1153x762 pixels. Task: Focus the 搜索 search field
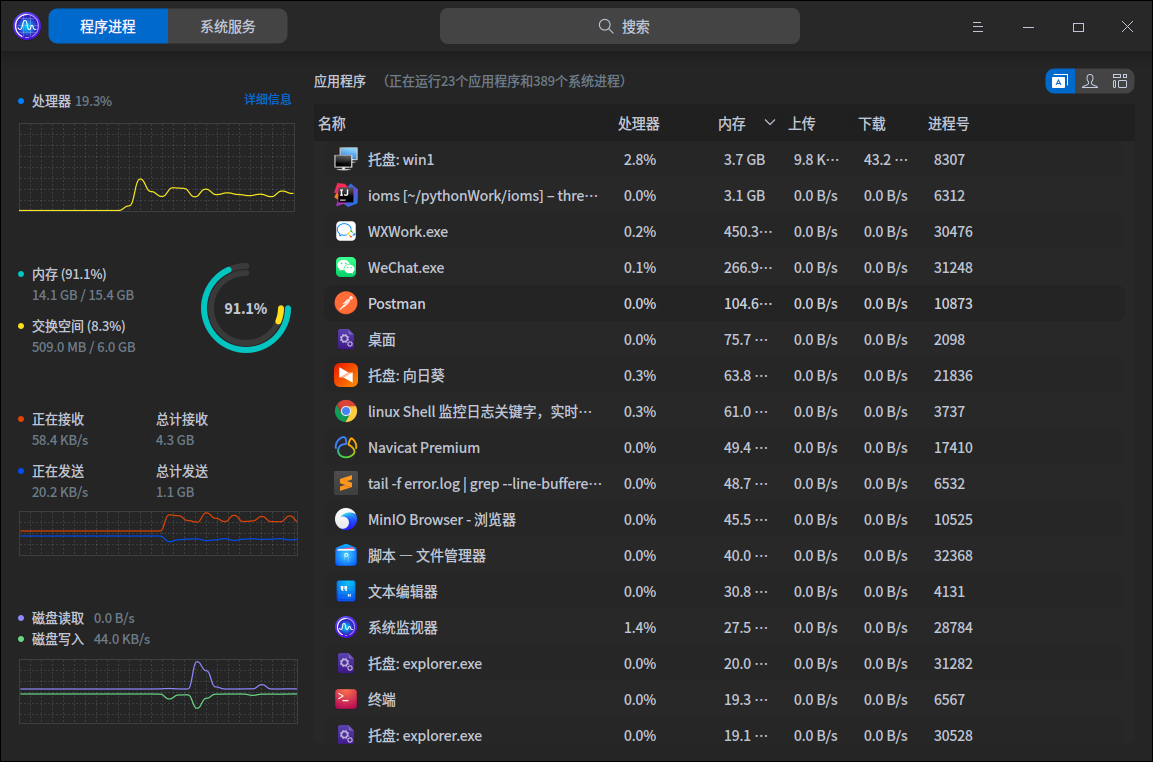[619, 26]
